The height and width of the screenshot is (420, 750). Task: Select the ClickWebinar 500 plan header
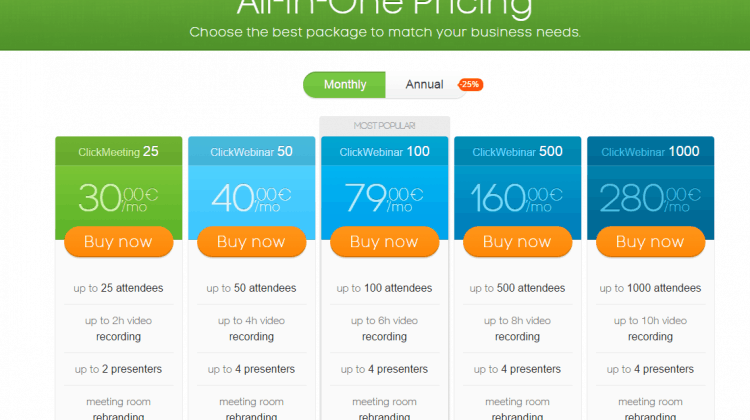(x=518, y=152)
